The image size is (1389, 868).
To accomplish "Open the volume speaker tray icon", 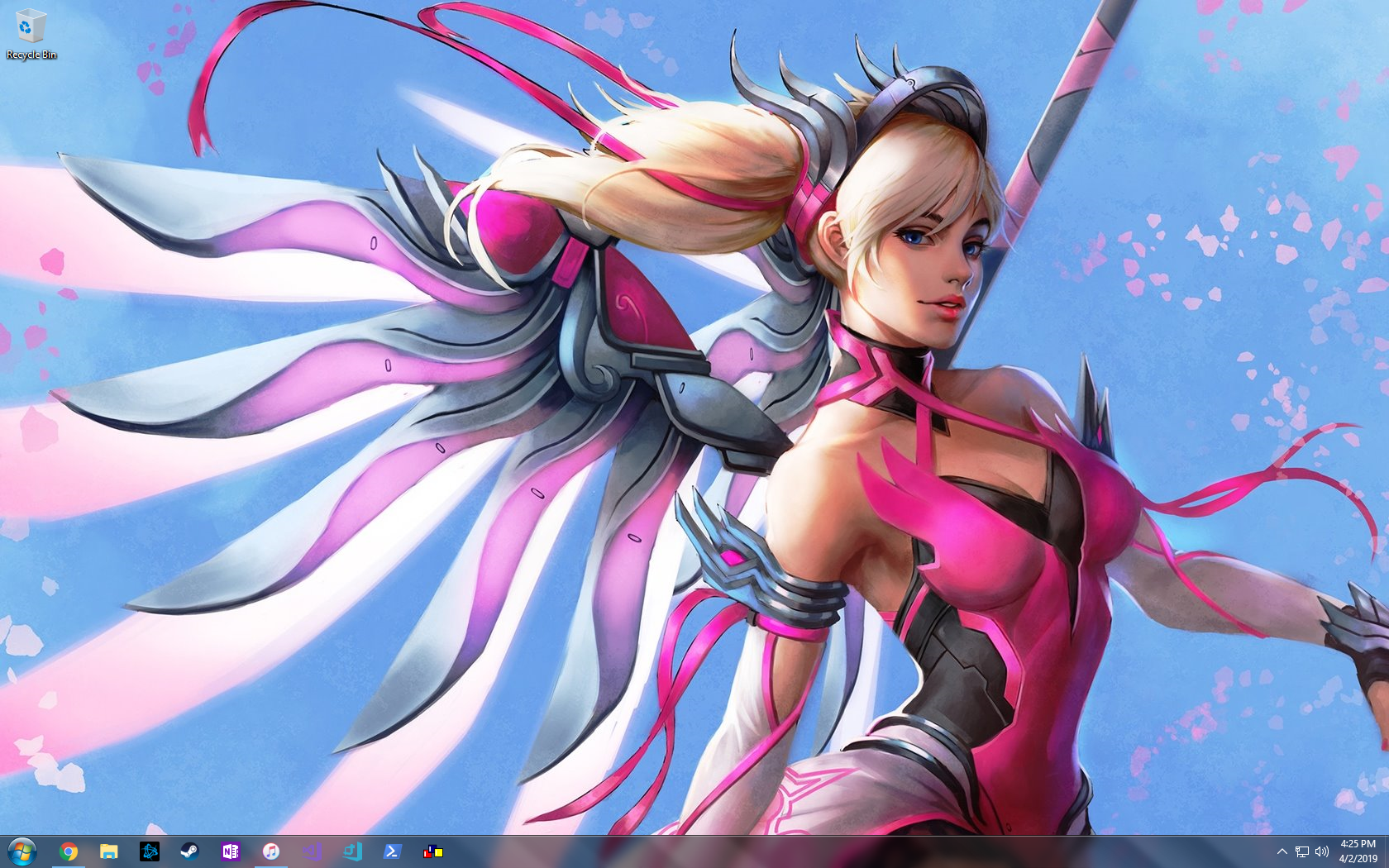I will click(x=1321, y=851).
